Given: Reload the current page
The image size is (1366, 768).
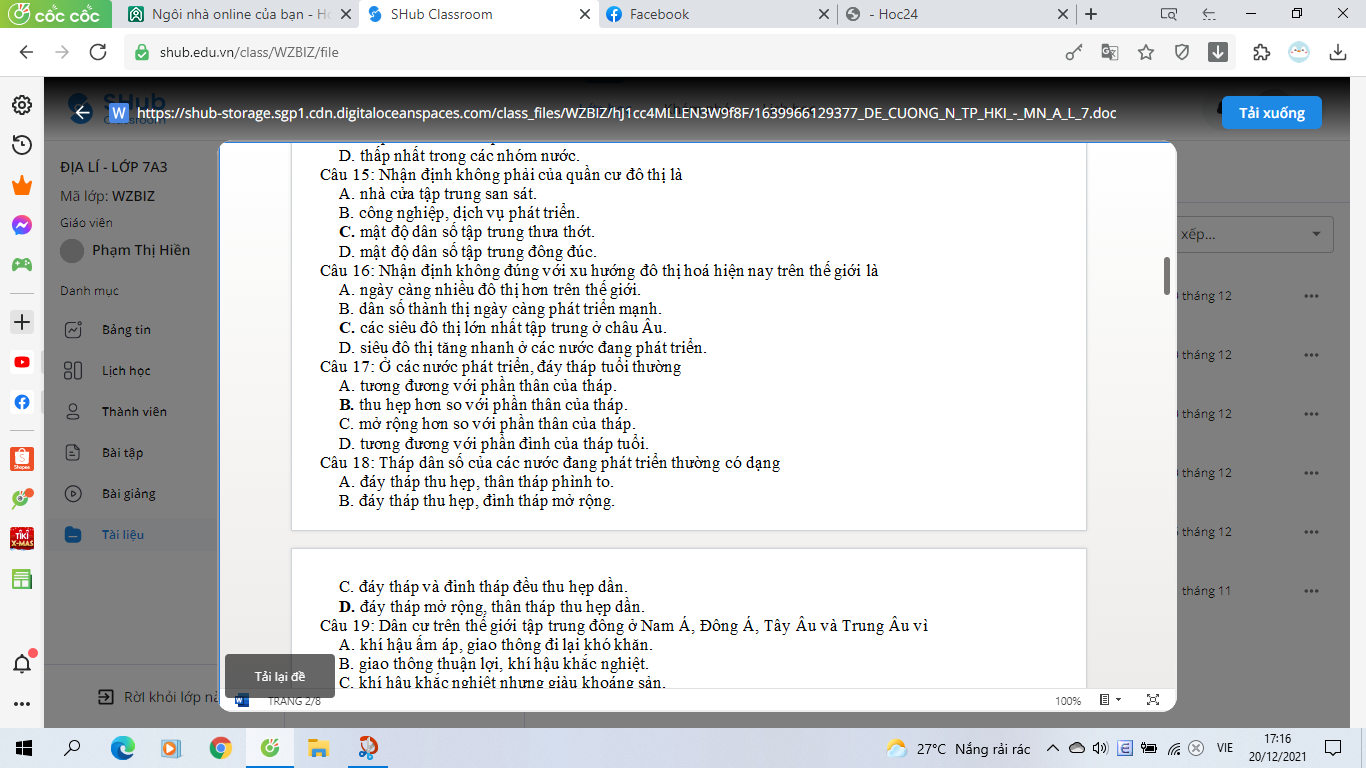Looking at the screenshot, I should click(98, 52).
